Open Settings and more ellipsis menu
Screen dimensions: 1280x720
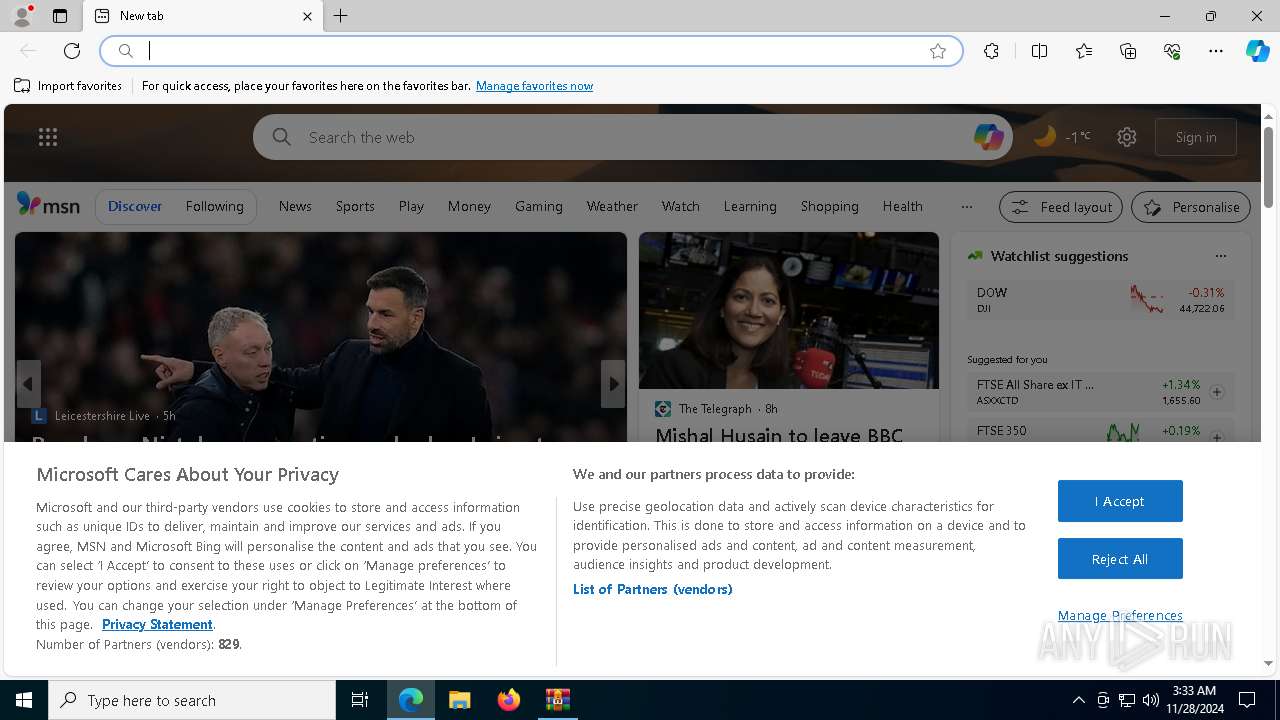[1216, 51]
